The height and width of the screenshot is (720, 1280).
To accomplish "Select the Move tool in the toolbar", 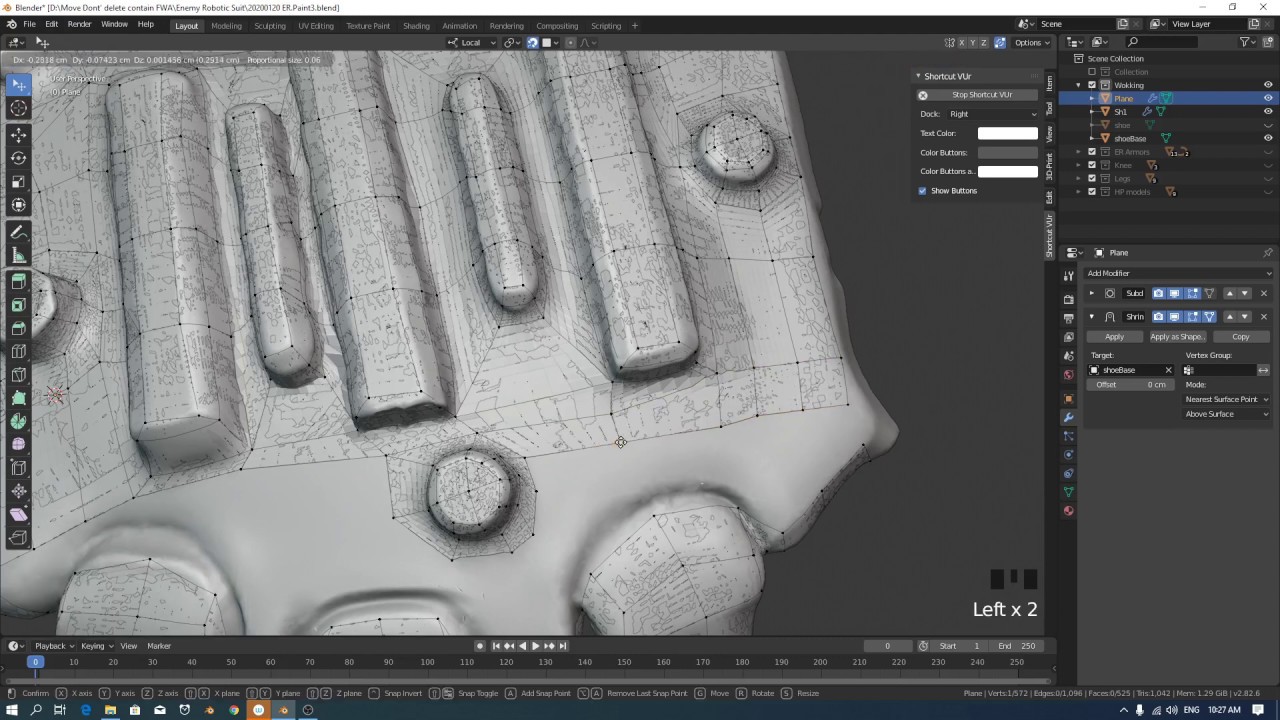I will 19,135.
